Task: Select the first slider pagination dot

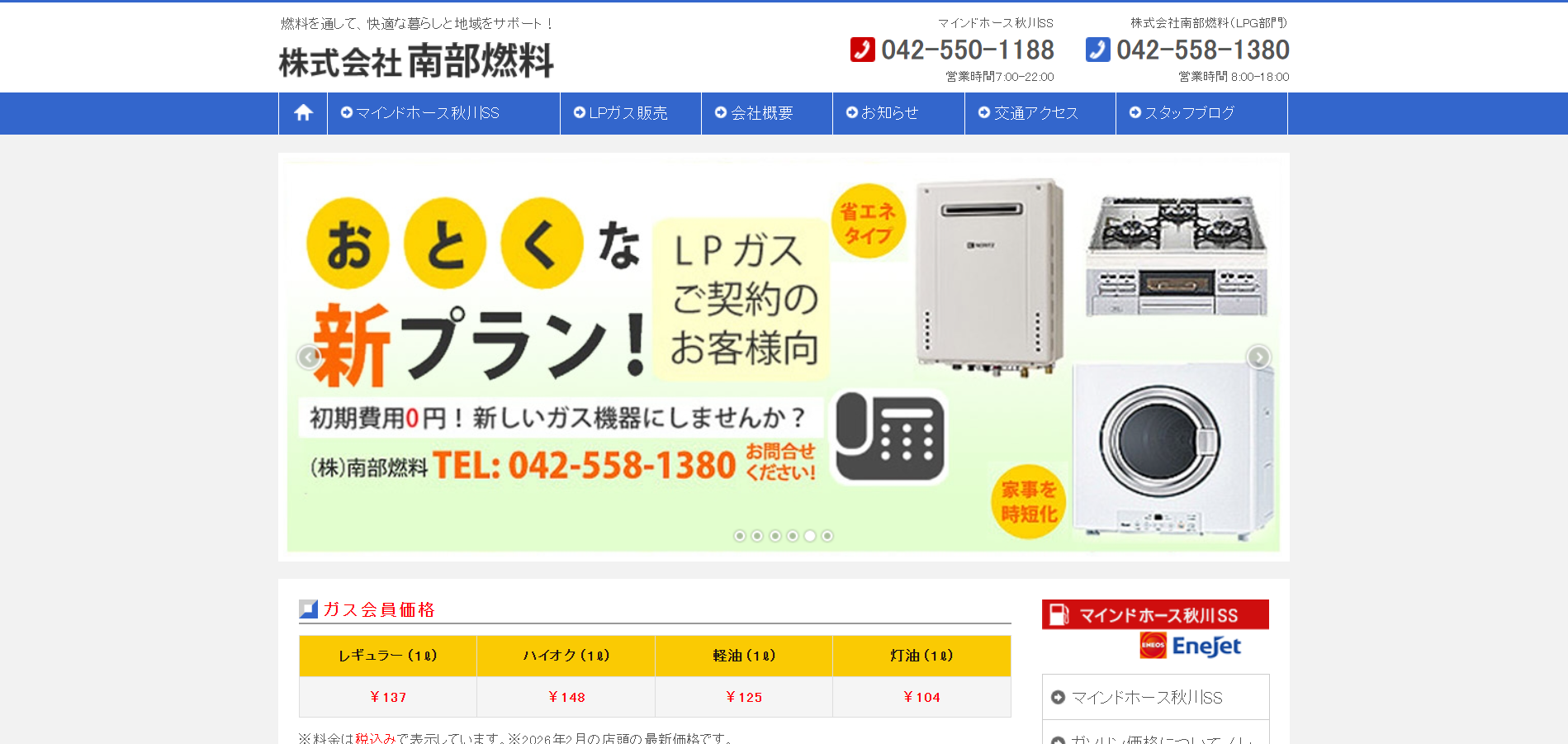Action: pyautogui.click(x=740, y=536)
